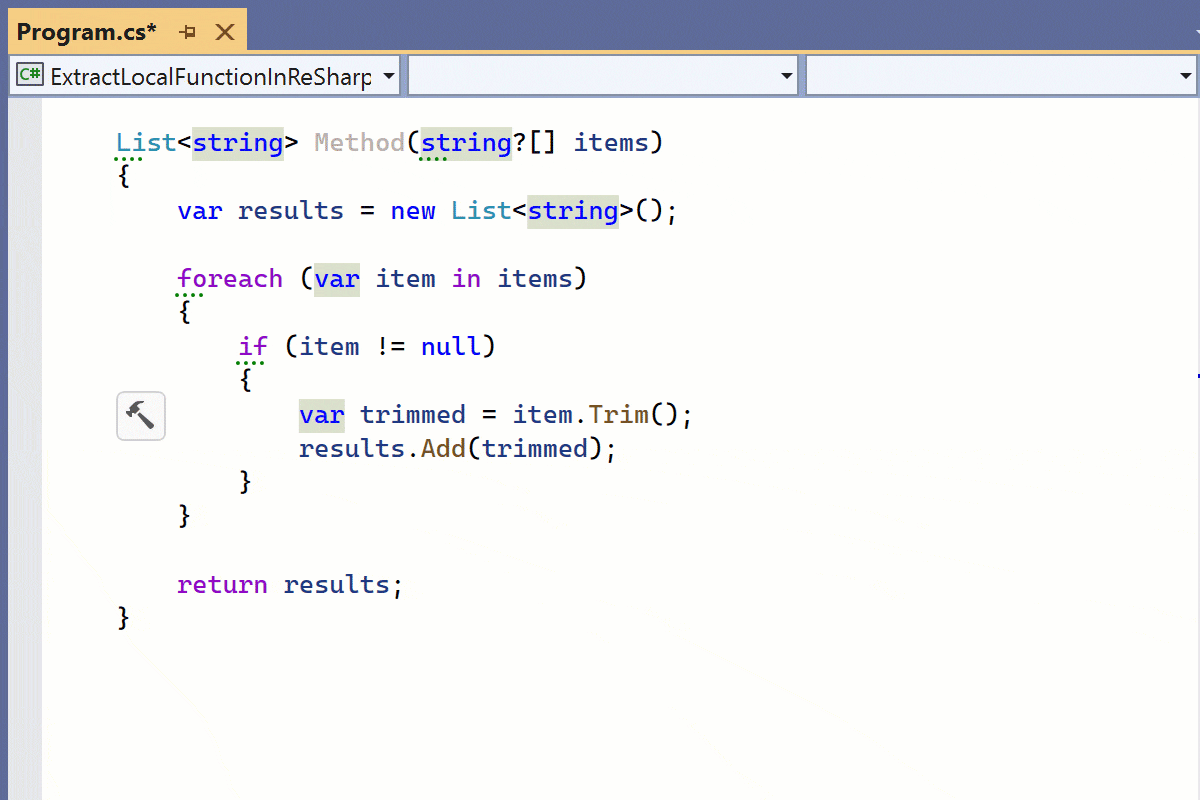Click the null keyword in if condition
The width and height of the screenshot is (1200, 800).
pos(450,347)
